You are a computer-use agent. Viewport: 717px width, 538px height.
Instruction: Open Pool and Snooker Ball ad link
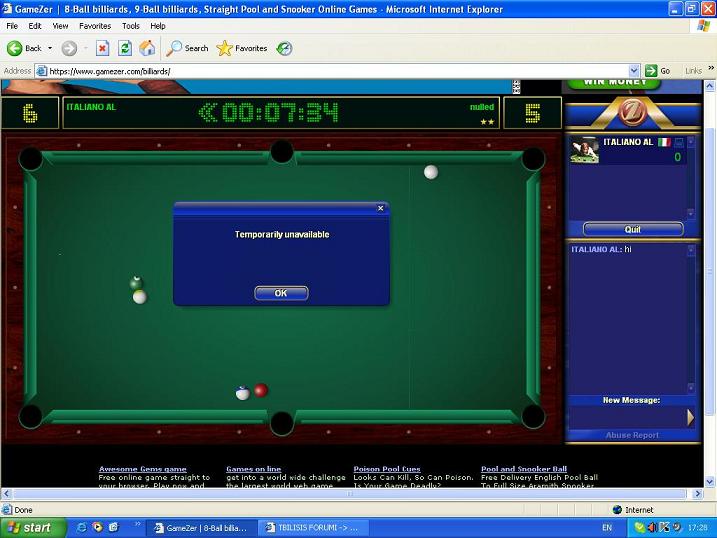[524, 469]
